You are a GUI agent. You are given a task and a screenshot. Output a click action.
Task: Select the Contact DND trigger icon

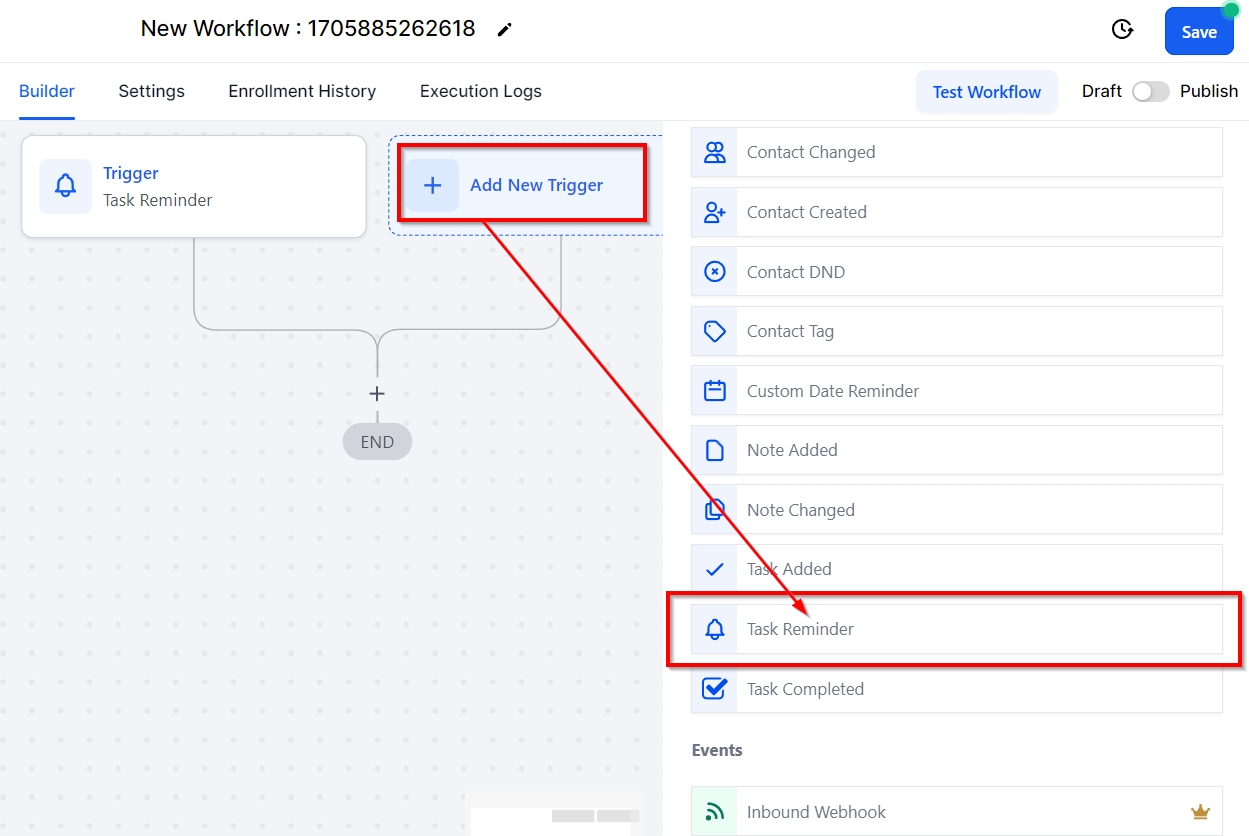click(715, 272)
